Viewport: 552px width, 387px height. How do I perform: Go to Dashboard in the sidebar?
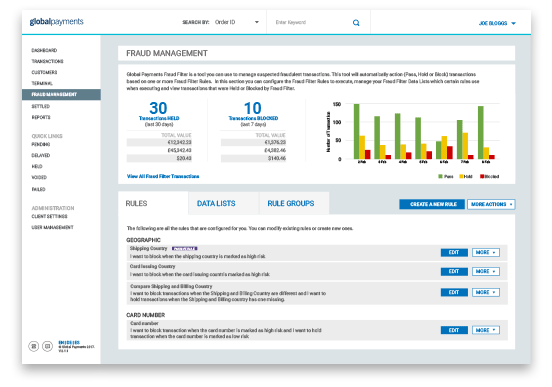pos(44,50)
